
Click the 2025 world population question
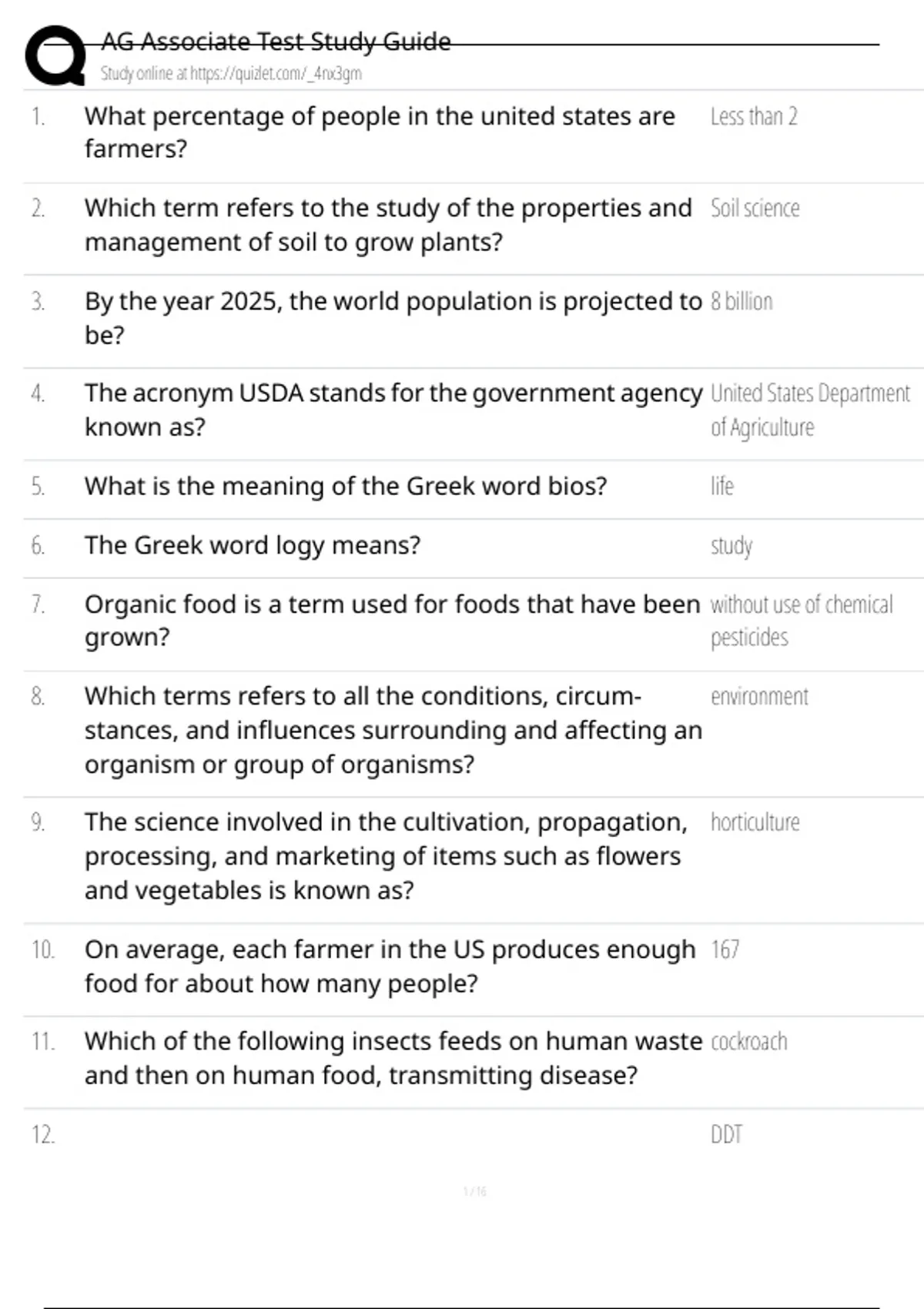coord(393,317)
